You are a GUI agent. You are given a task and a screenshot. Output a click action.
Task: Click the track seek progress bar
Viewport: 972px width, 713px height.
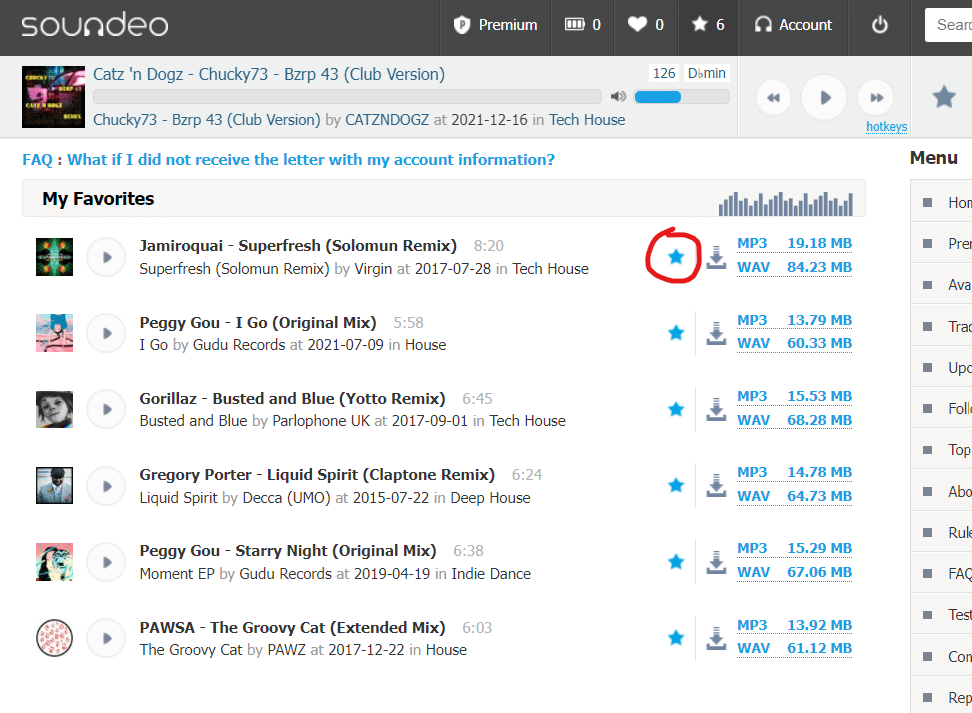coord(347,97)
